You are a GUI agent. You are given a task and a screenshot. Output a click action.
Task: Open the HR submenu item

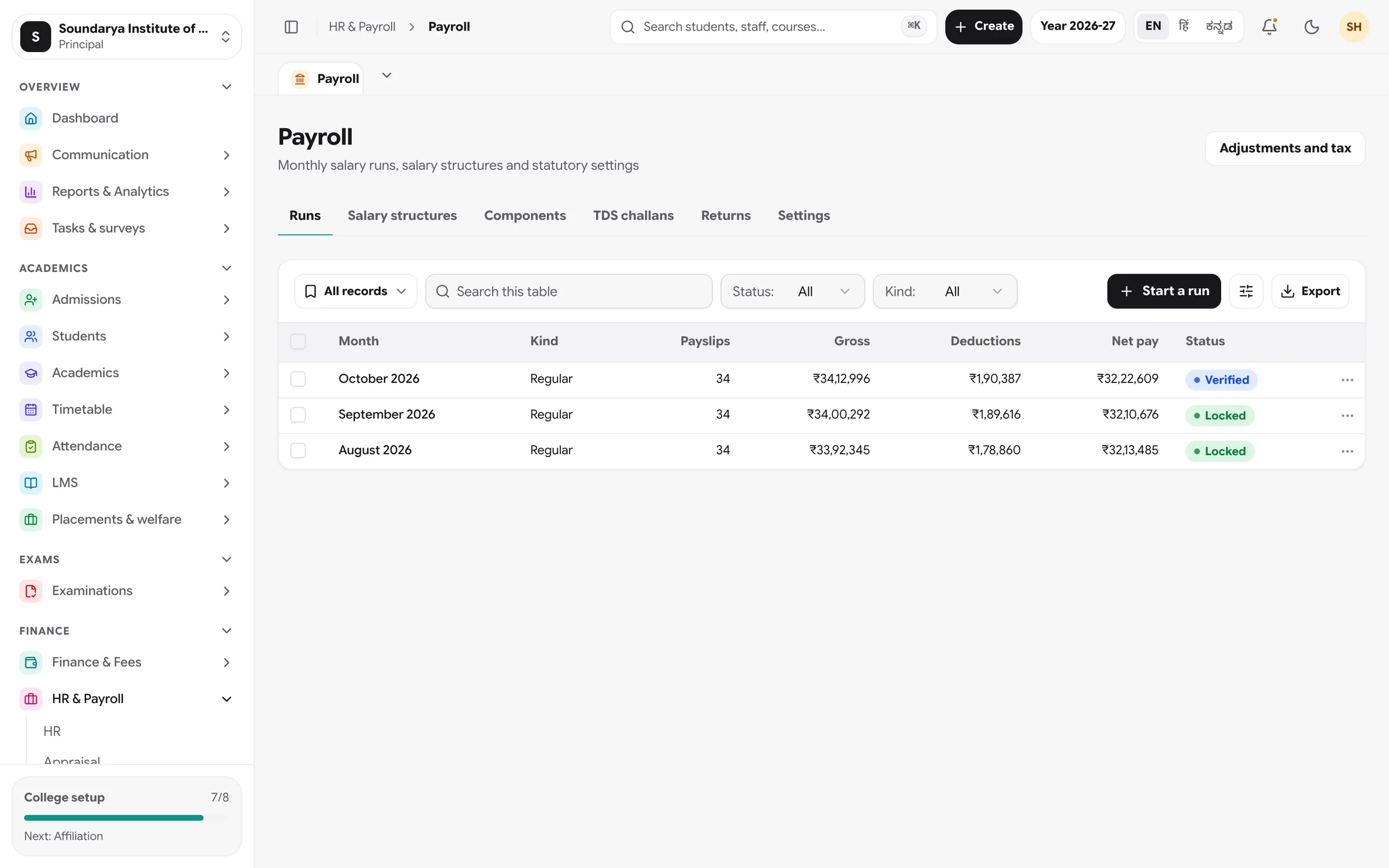coord(52,731)
